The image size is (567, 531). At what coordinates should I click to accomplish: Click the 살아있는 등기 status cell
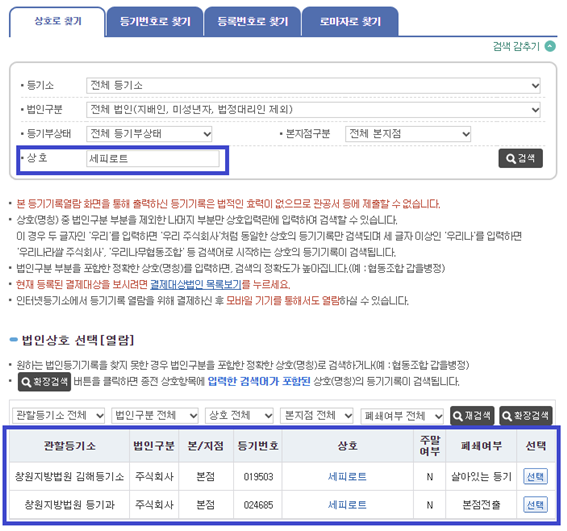[x=481, y=477]
